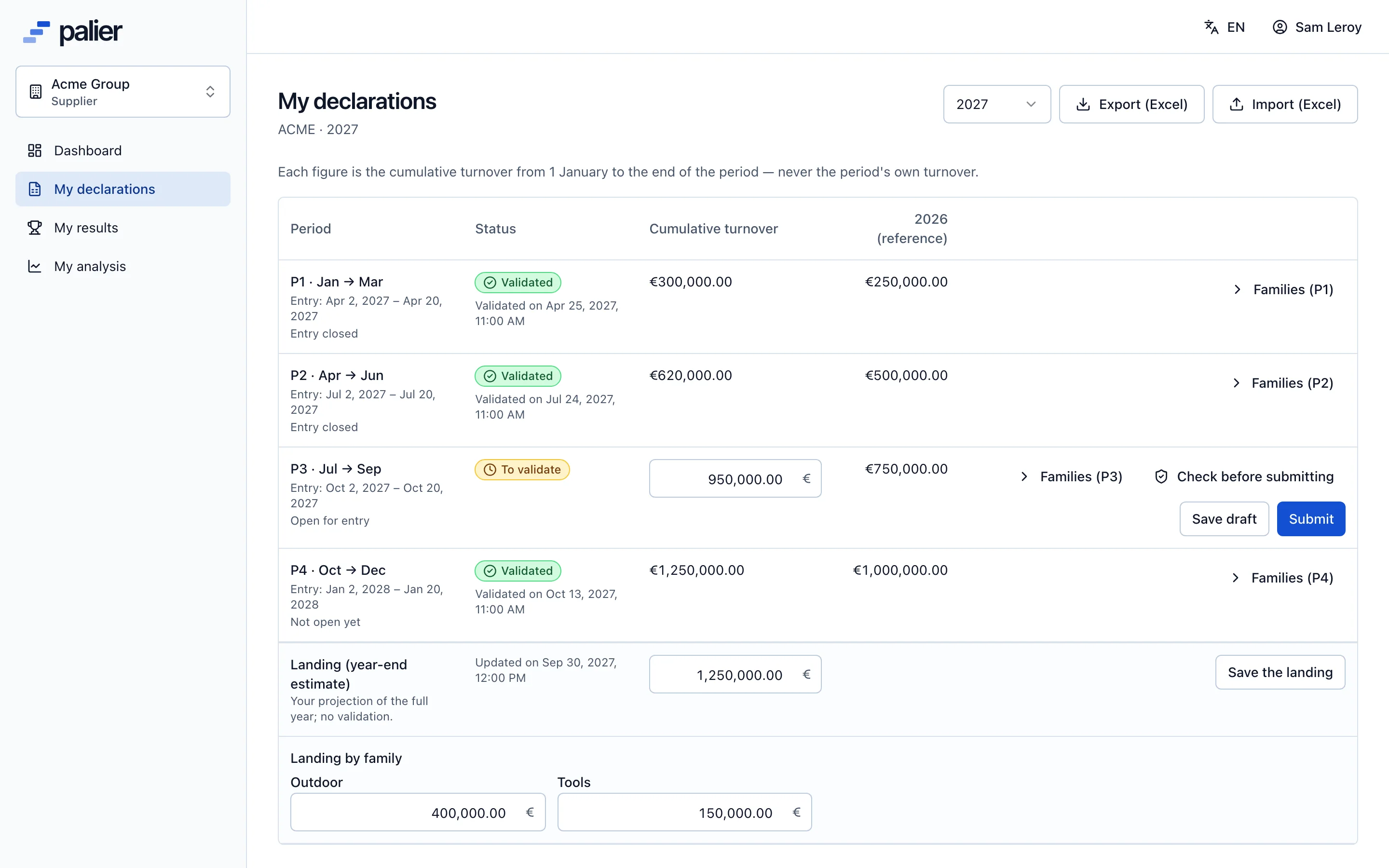Click the download icon in Export (Excel)
Image resolution: width=1389 pixels, height=868 pixels.
pyautogui.click(x=1082, y=104)
